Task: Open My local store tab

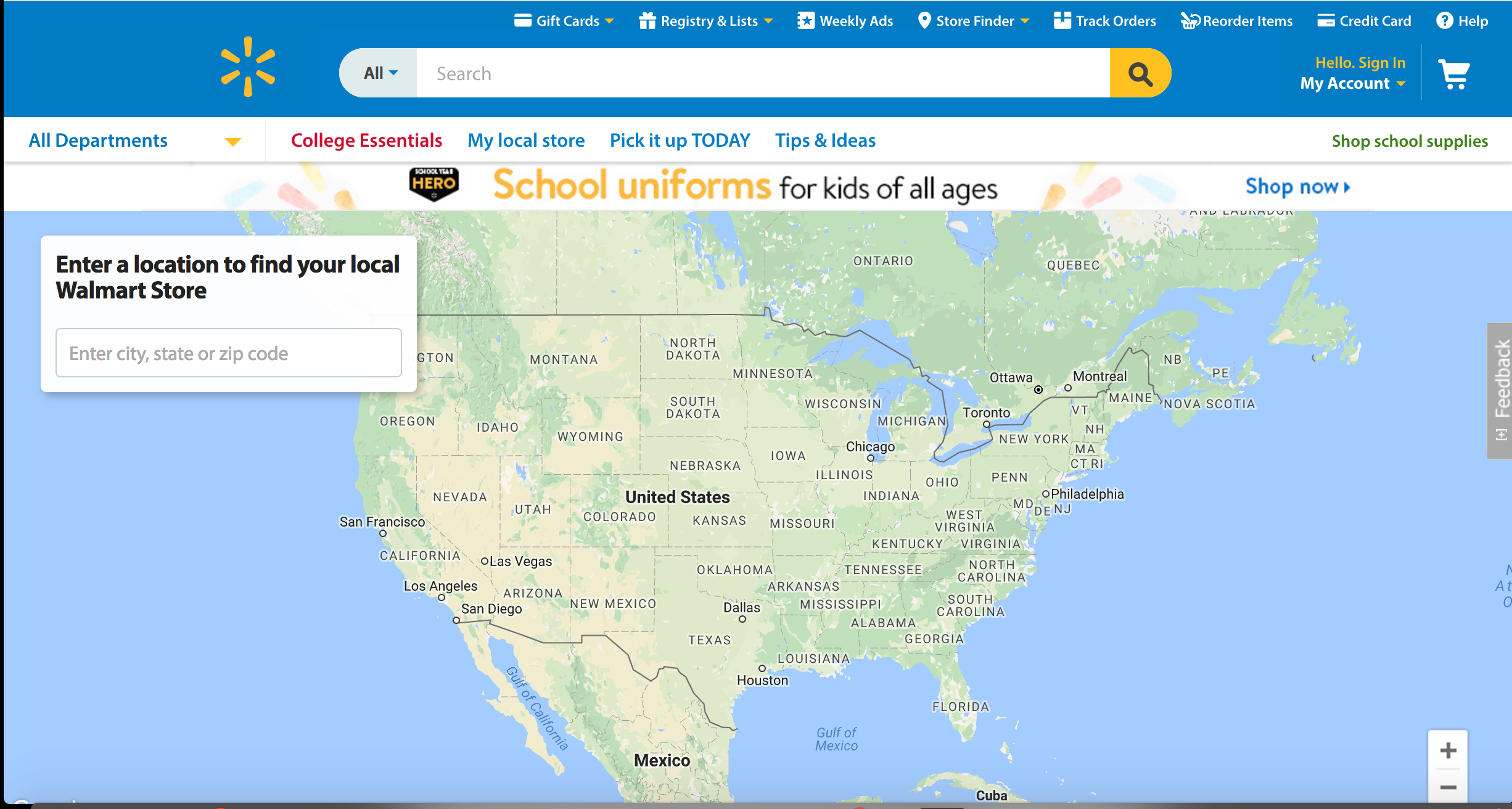Action: pyautogui.click(x=526, y=140)
